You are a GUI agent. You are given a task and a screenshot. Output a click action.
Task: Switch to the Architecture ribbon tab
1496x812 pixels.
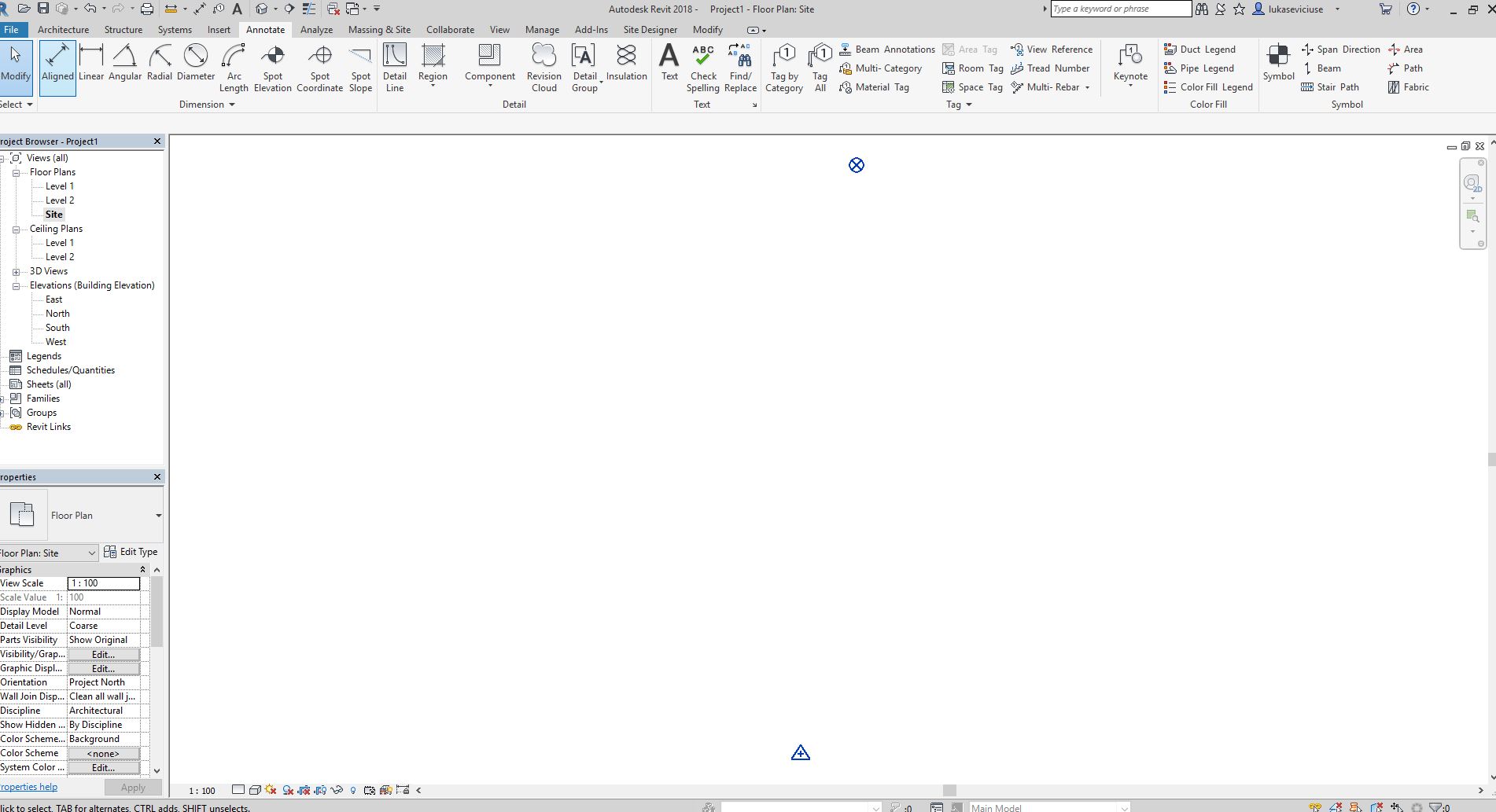[x=63, y=29]
